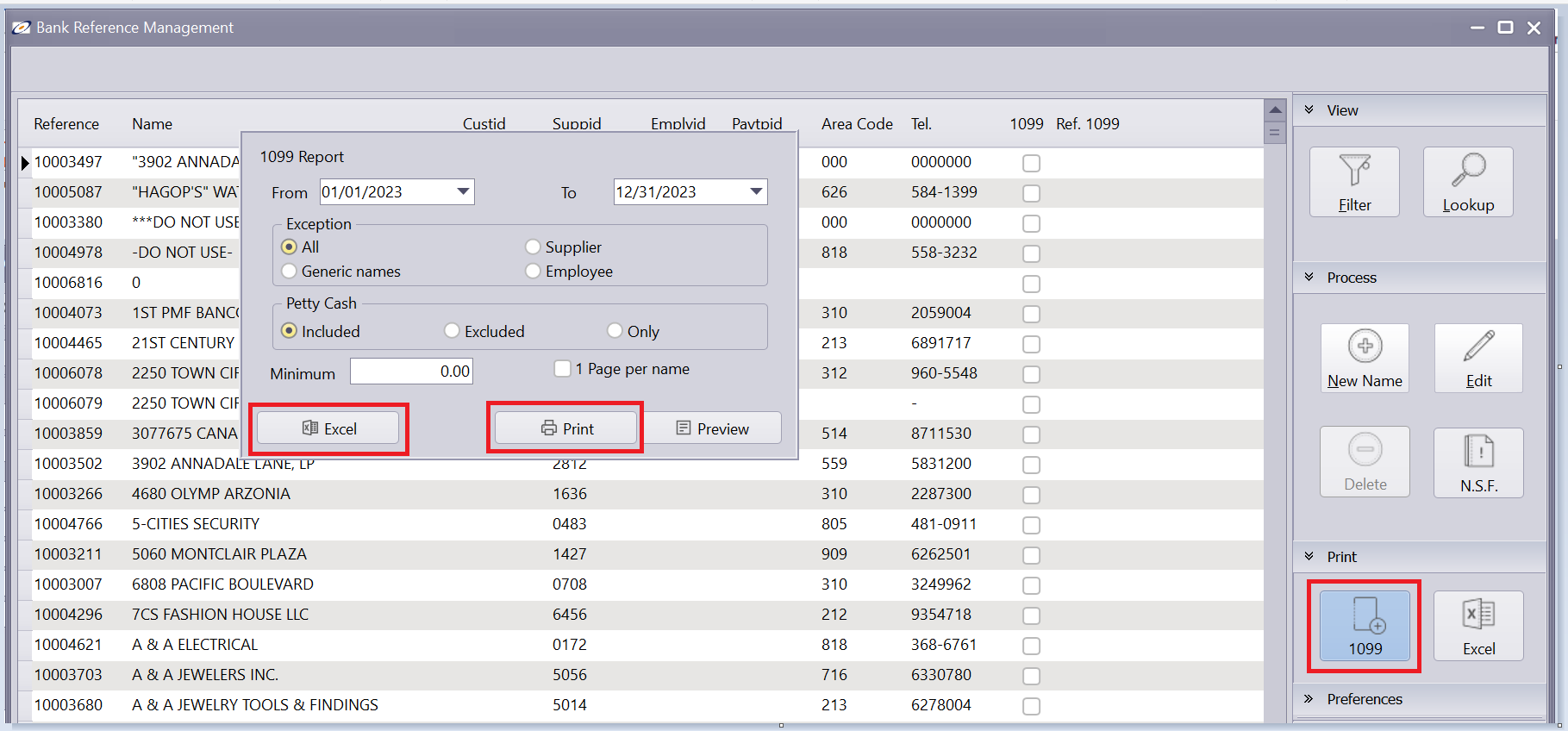Collapse the Process panel section
Image resolution: width=1568 pixels, height=731 pixels.
click(x=1309, y=277)
